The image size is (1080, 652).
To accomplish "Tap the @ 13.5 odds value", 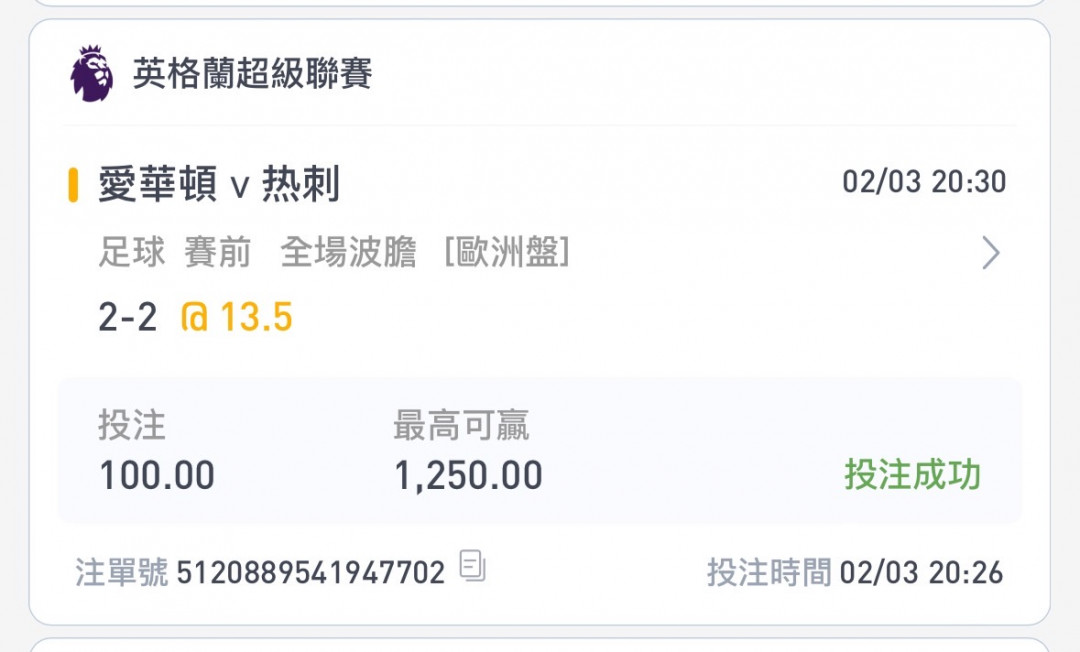I will click(236, 317).
